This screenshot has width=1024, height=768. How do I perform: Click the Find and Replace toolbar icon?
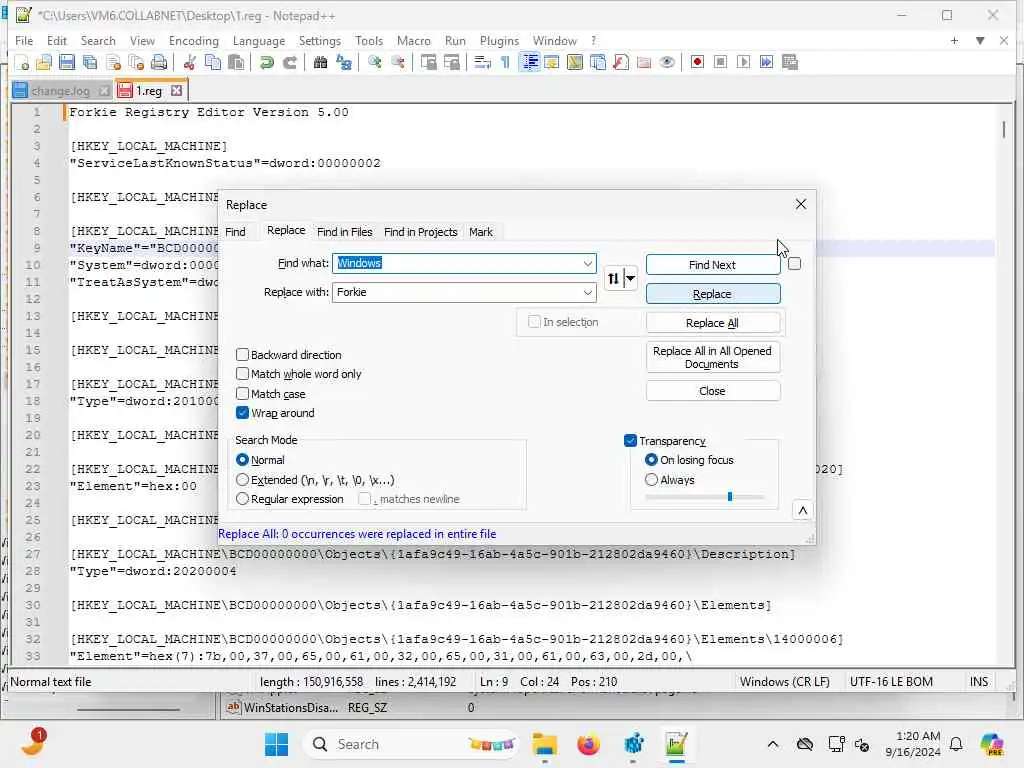click(344, 63)
